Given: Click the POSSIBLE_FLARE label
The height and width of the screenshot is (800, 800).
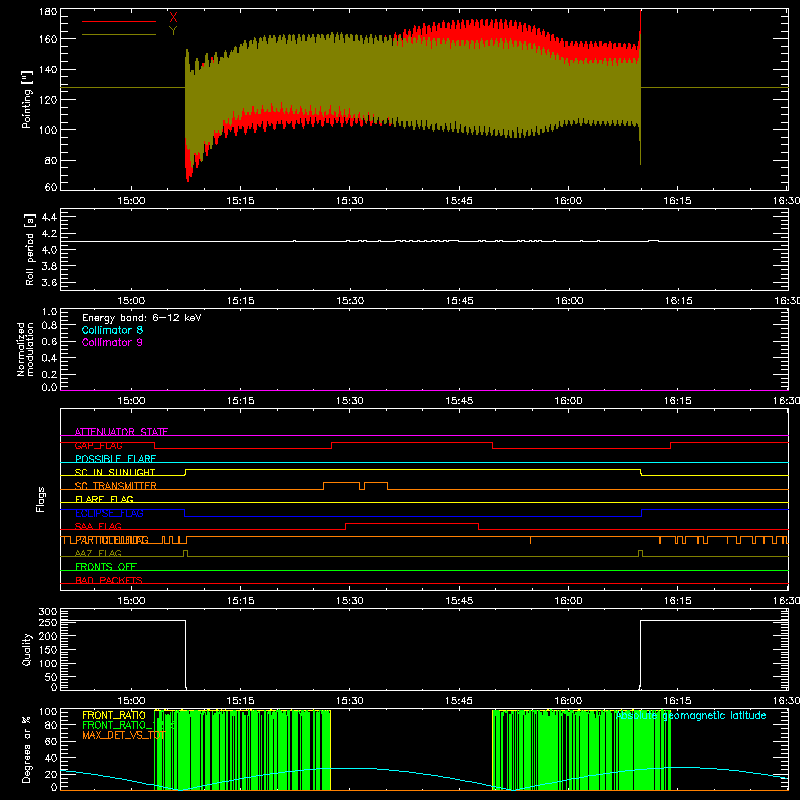Looking at the screenshot, I should coord(115,459).
